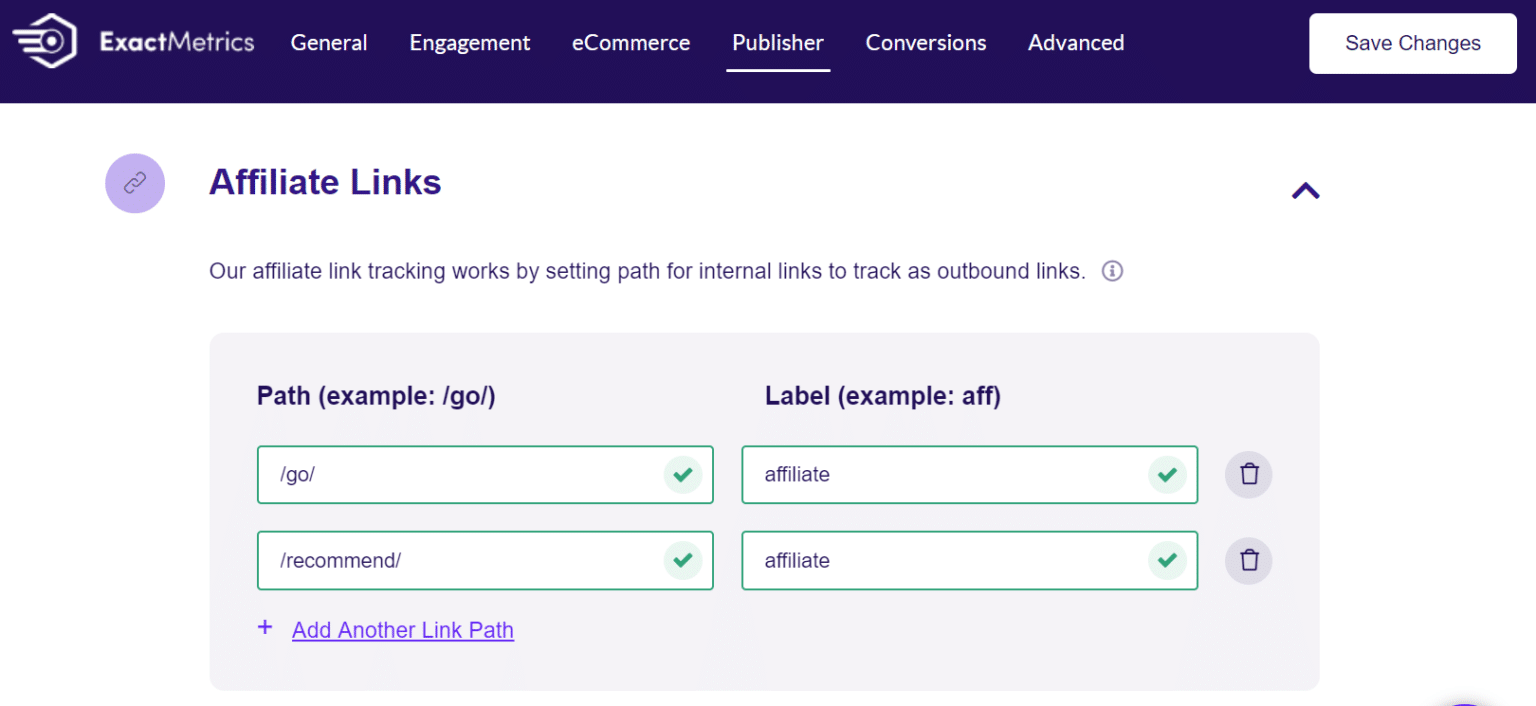
Task: Click the checkmark in the first affiliate label field
Action: coord(1167,474)
